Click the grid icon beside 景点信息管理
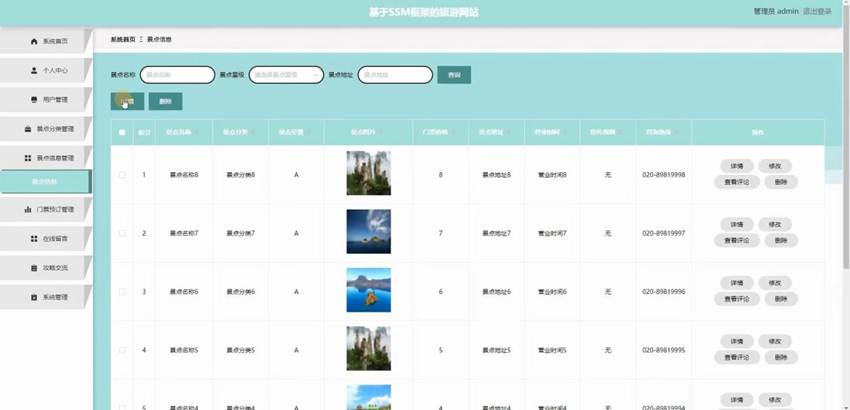This screenshot has height=410, width=850. 28,158
